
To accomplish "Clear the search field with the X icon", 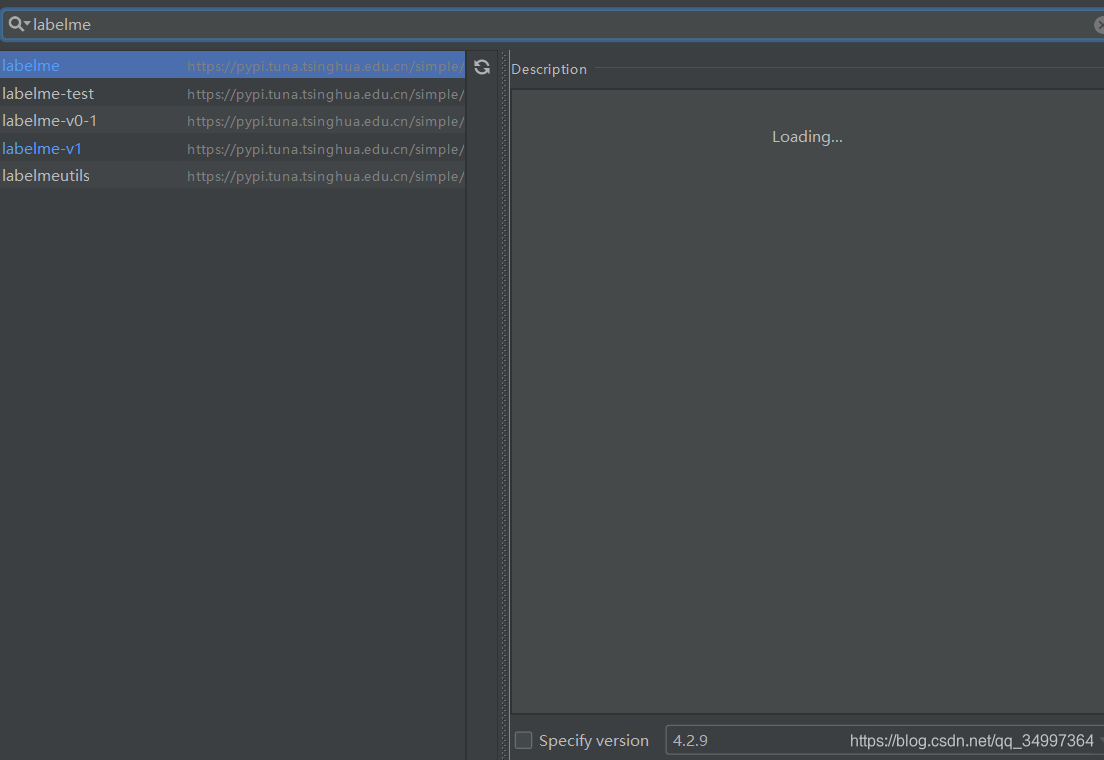I will point(1098,24).
